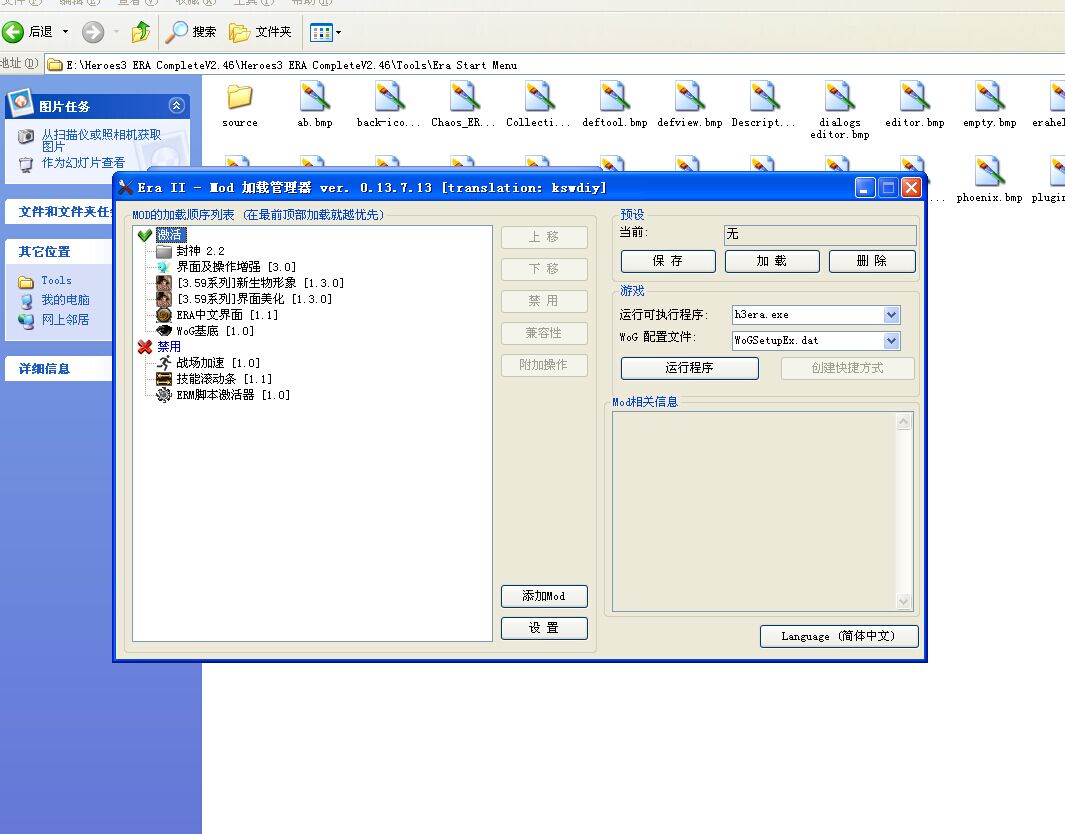Viewport: 1065px width, 834px height.
Task: Select the 激活 (enabled) group node
Action: [170, 235]
